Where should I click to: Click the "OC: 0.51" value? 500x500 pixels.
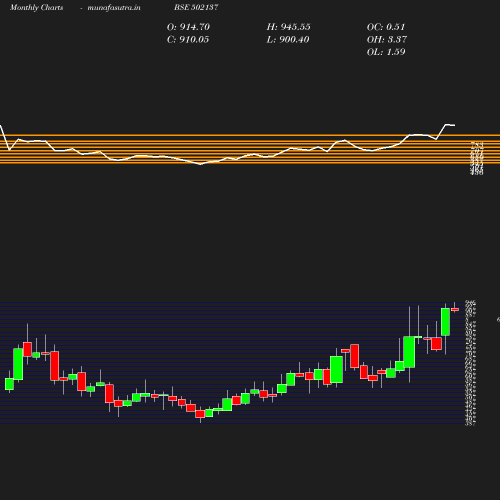[x=386, y=27]
